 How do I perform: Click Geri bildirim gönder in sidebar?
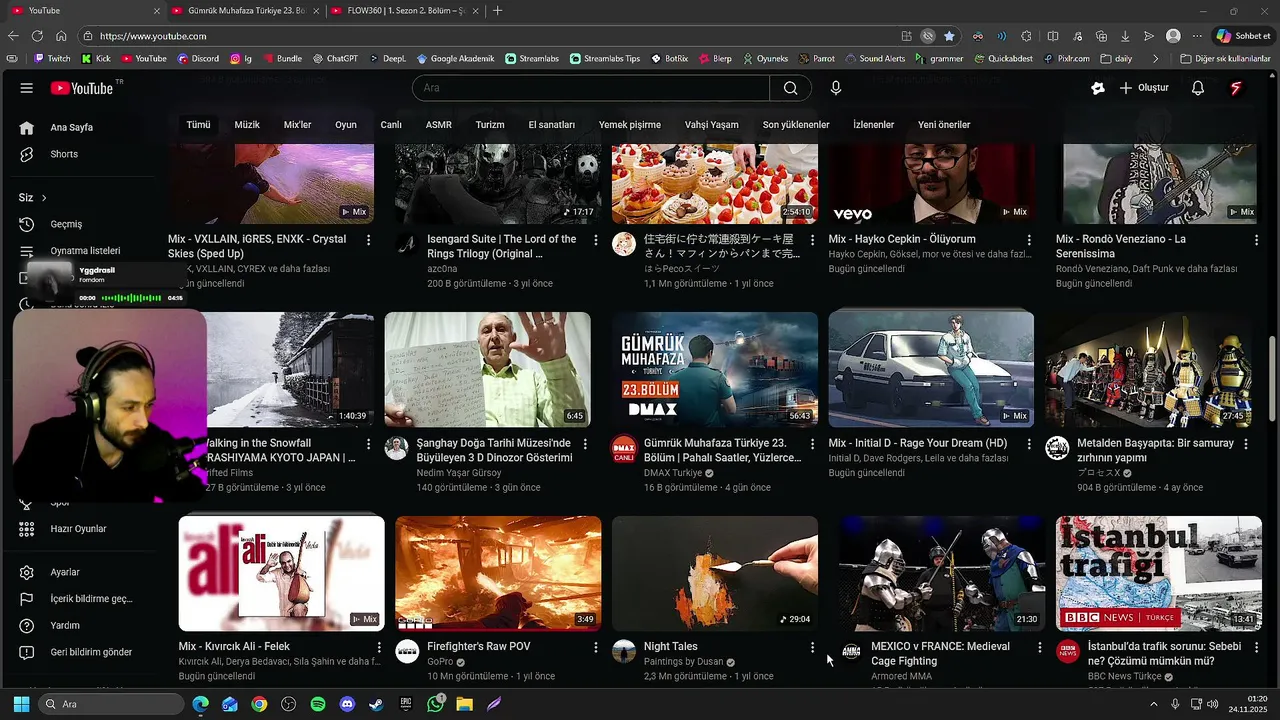point(90,652)
